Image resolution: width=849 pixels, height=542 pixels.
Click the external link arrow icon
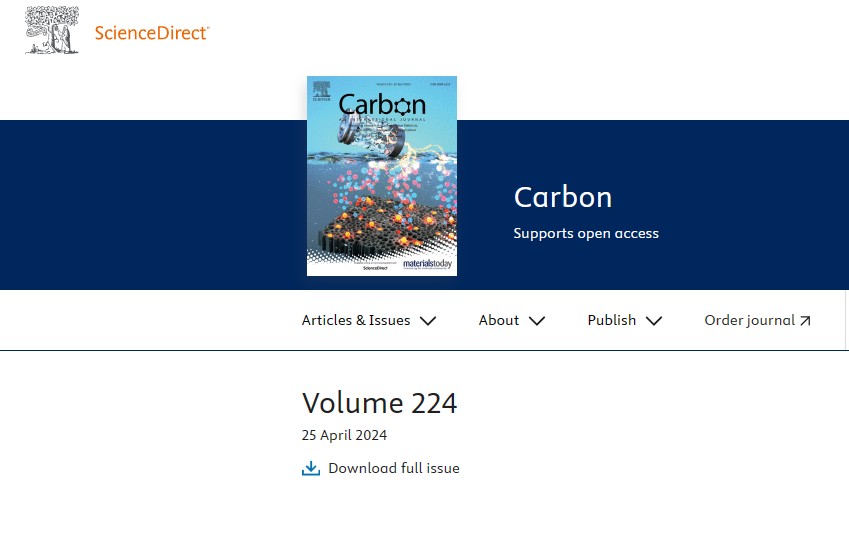coord(805,321)
